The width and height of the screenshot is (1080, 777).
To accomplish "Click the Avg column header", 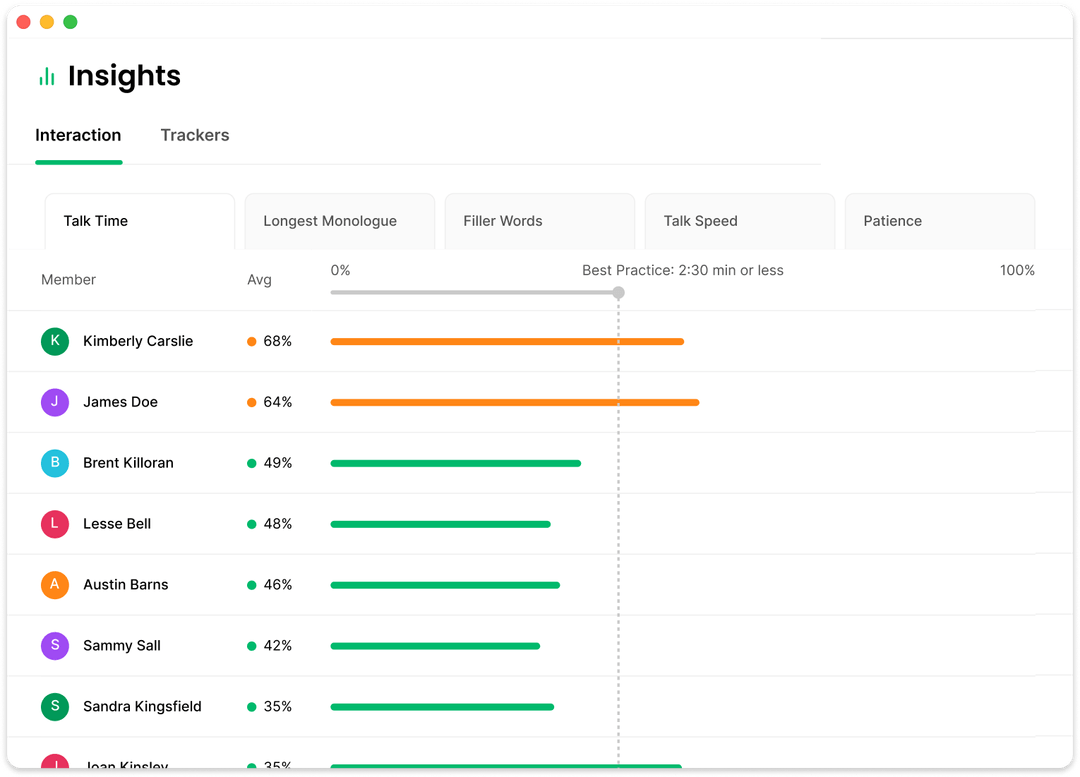I will coord(260,280).
